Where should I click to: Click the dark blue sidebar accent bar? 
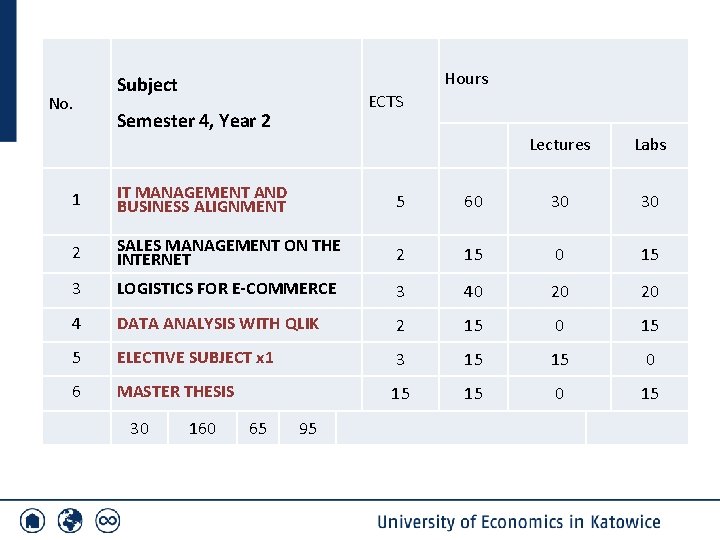tap(8, 71)
